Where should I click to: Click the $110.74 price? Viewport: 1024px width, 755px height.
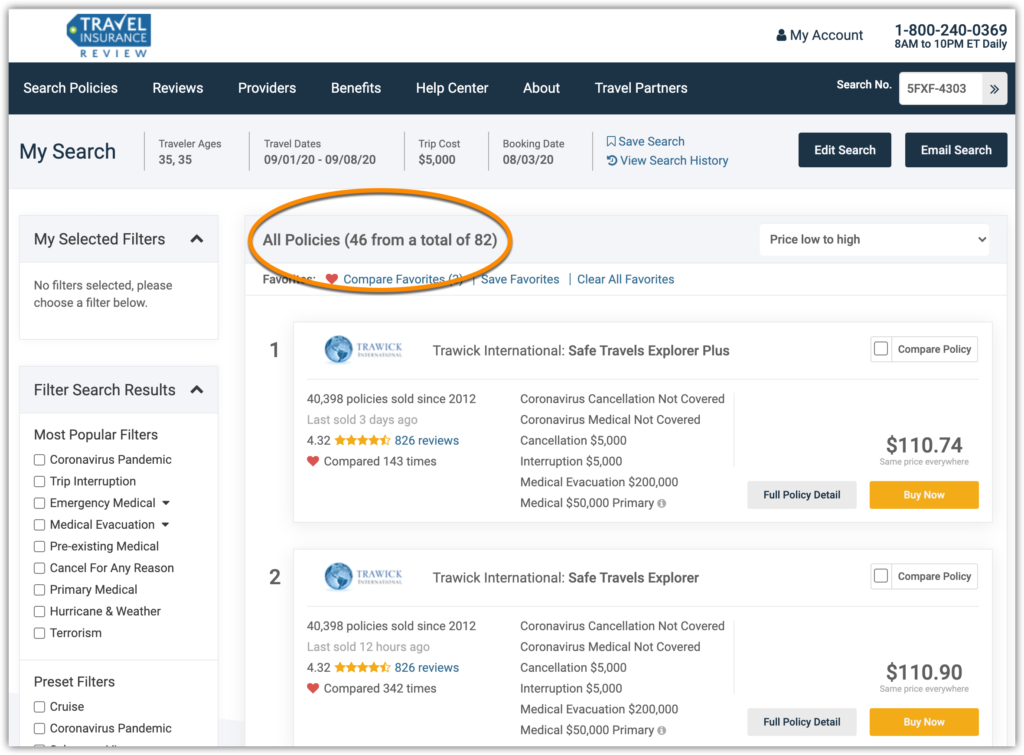(x=924, y=445)
